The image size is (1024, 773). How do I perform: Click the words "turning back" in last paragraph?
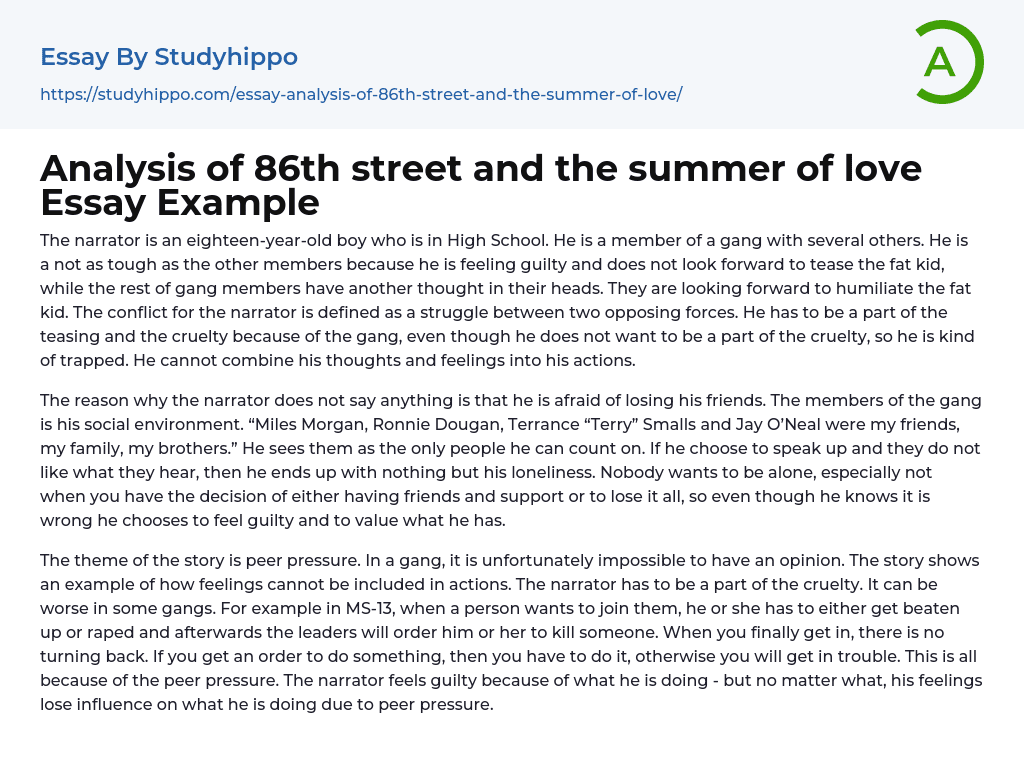pos(87,656)
